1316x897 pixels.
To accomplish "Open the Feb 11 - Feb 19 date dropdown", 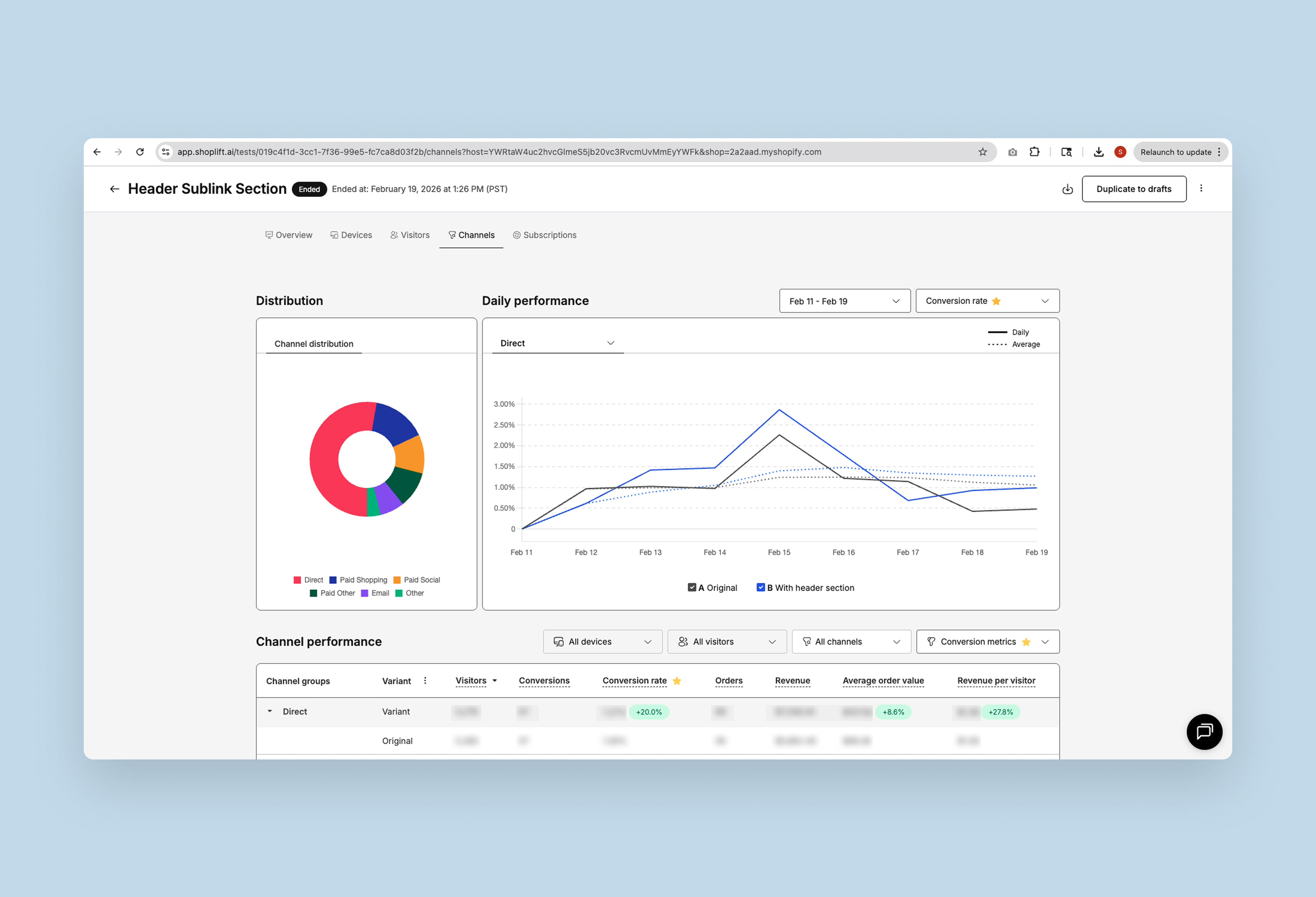I will click(x=844, y=301).
